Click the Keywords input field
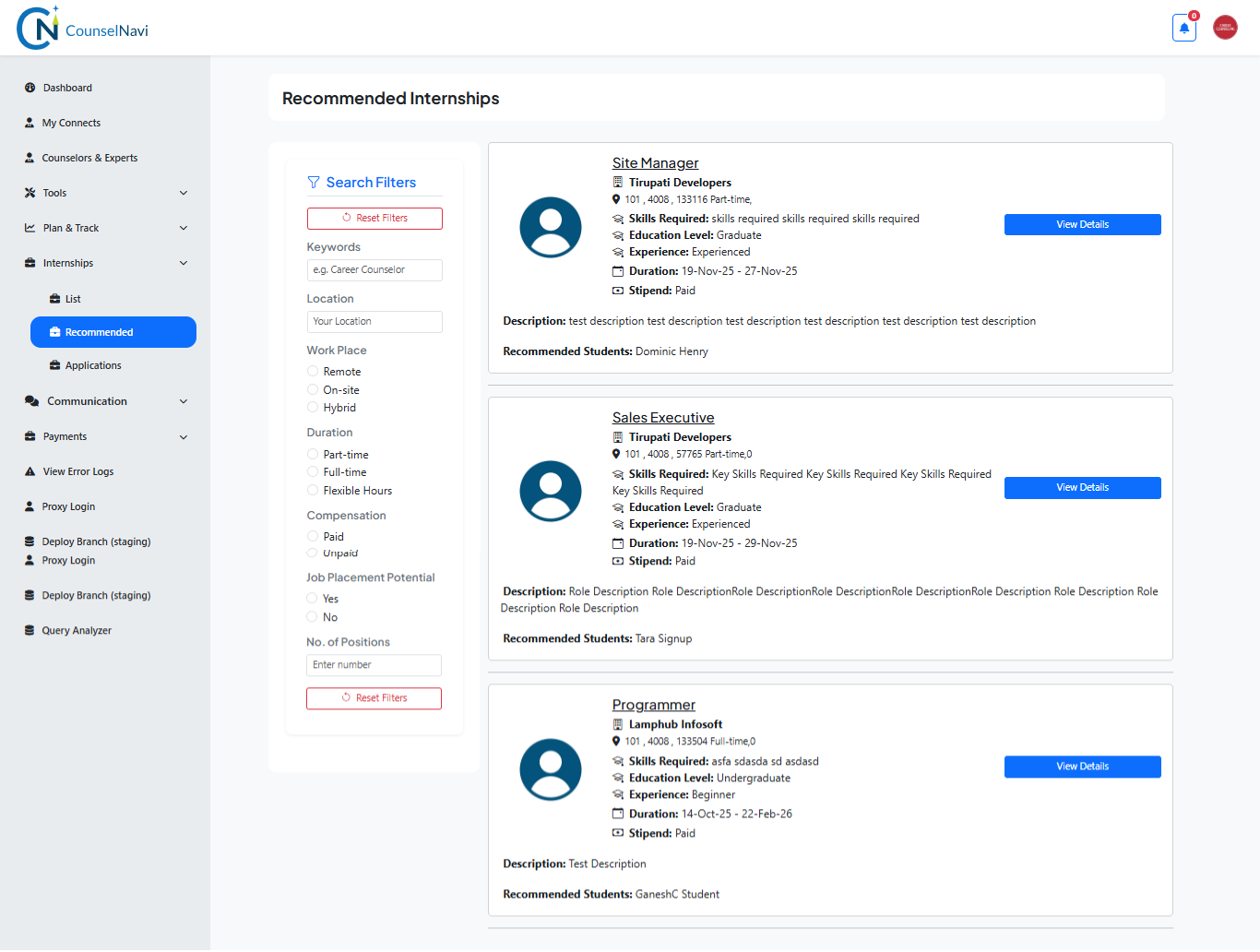This screenshot has width=1260, height=952. (374, 269)
